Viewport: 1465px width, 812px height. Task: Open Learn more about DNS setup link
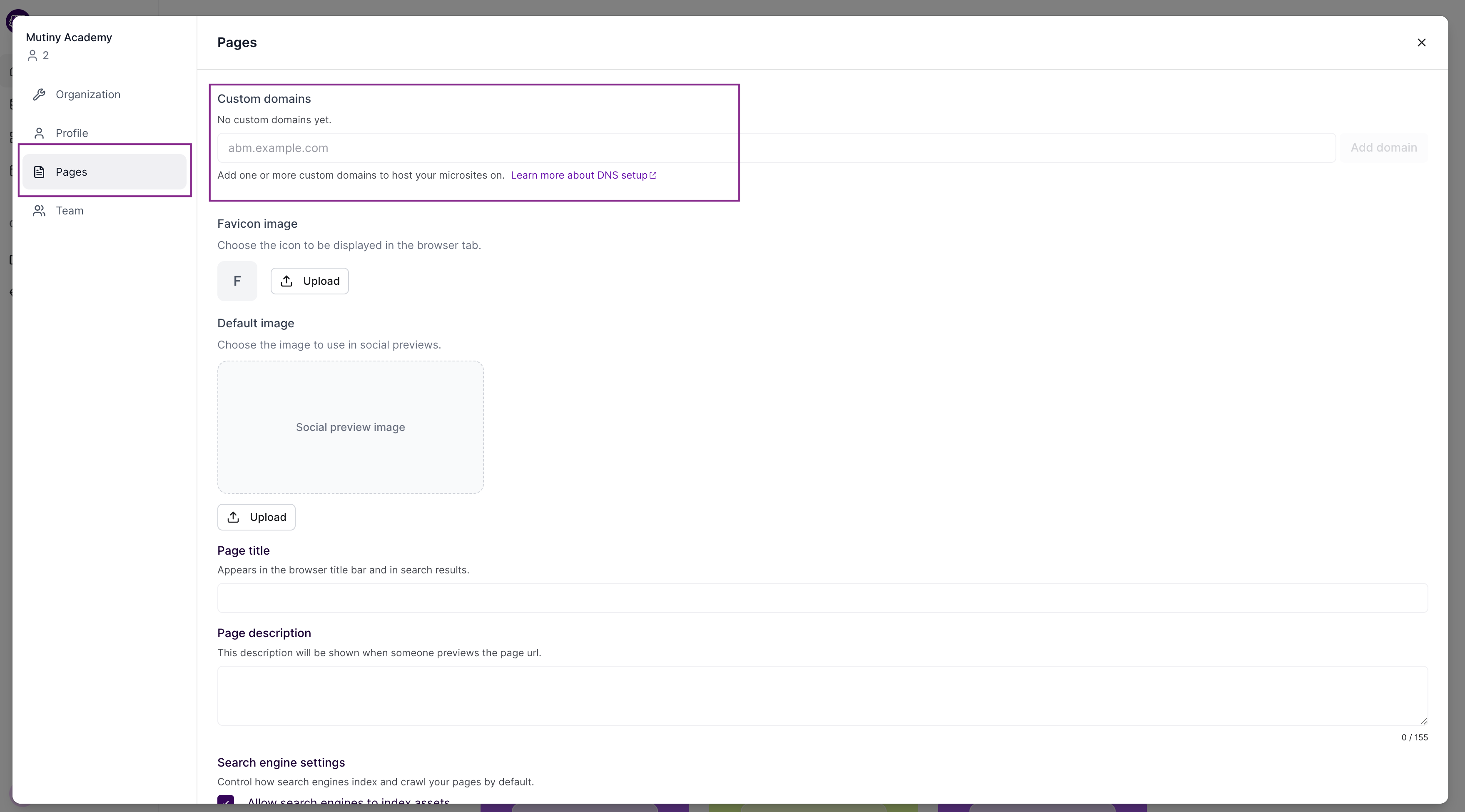coord(583,175)
